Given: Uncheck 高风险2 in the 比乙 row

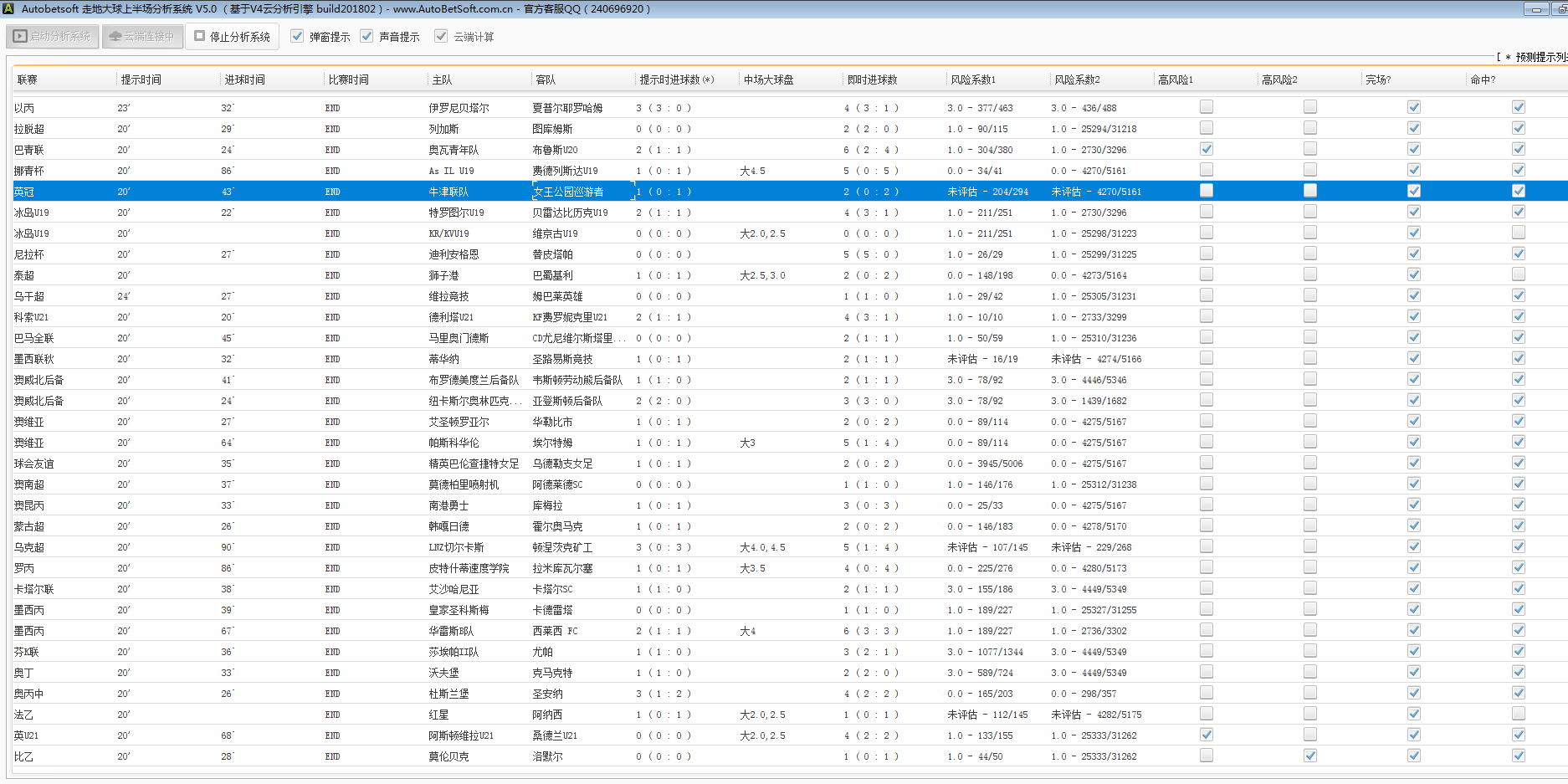Looking at the screenshot, I should point(1309,756).
